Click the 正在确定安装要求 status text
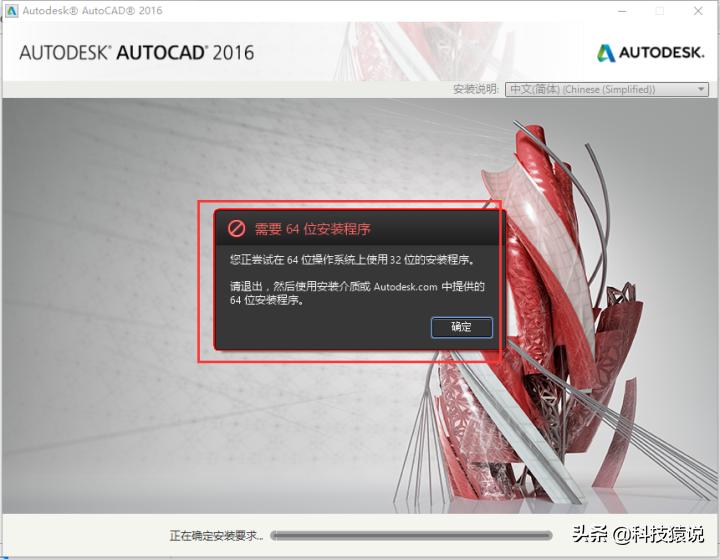720x559 pixels. [217, 536]
